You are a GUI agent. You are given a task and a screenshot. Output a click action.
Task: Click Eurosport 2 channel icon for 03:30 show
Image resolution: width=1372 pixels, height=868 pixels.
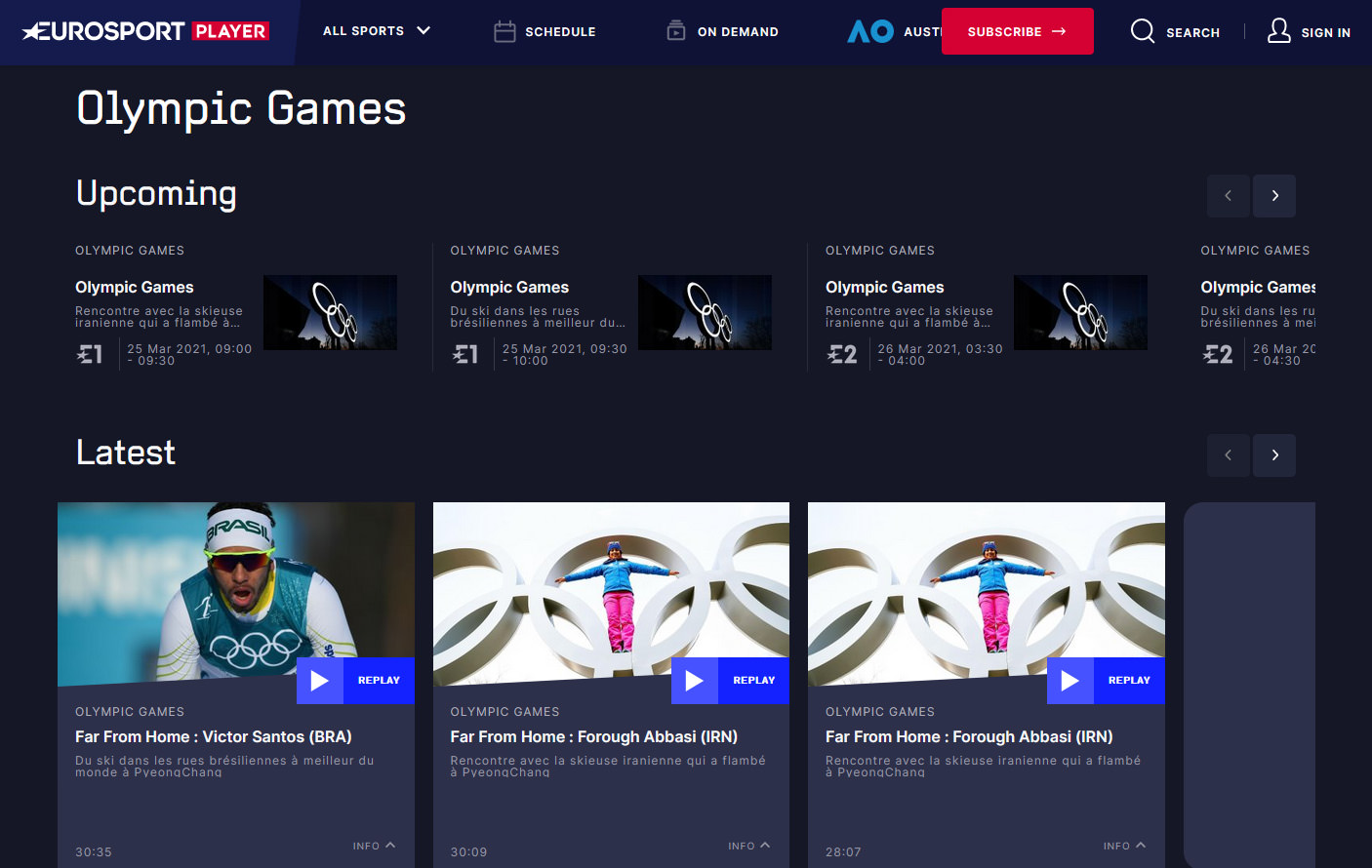coord(842,354)
